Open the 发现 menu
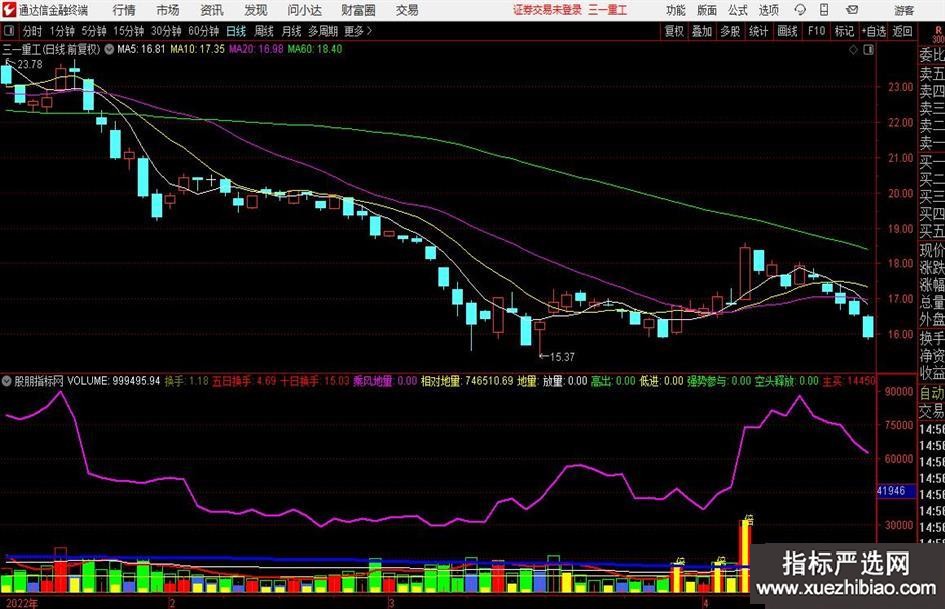Image resolution: width=945 pixels, height=609 pixels. (256, 10)
